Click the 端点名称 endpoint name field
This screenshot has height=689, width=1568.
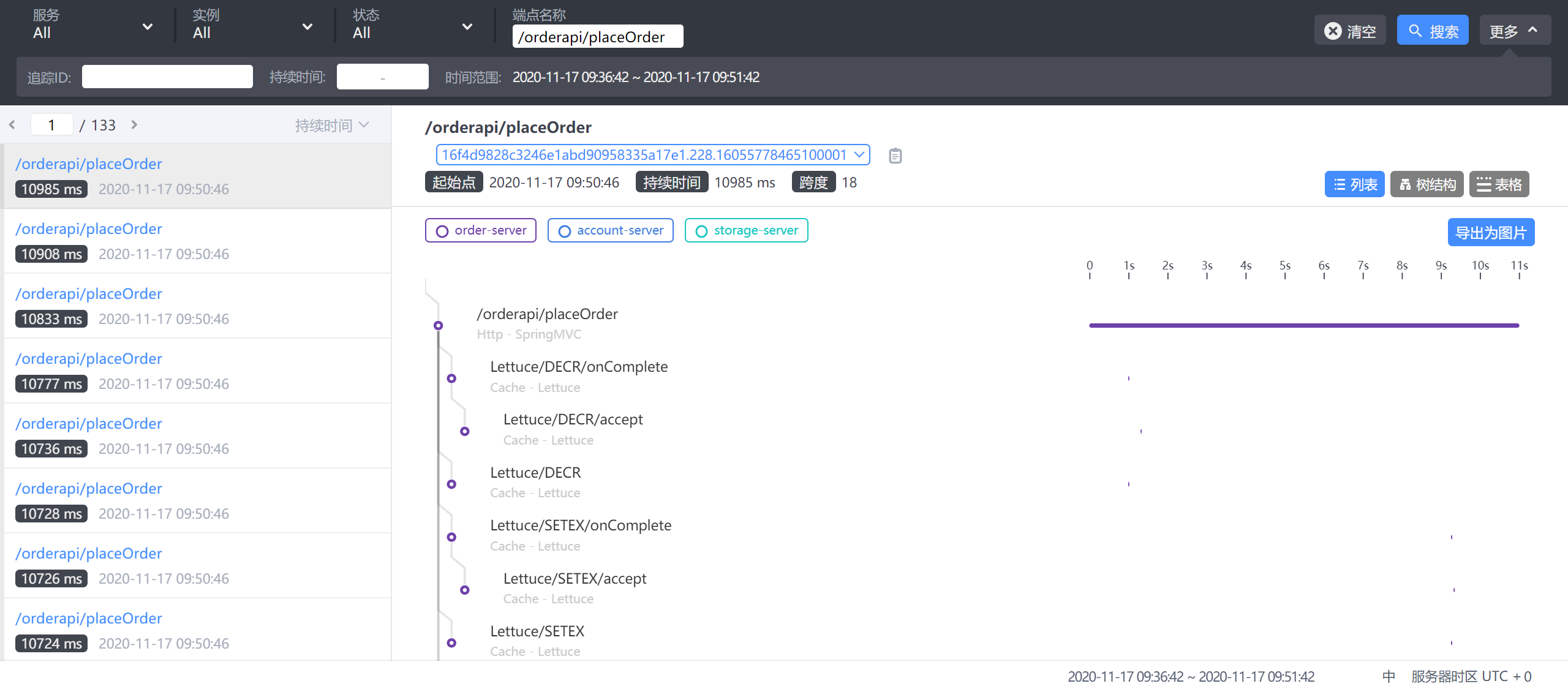[x=598, y=36]
